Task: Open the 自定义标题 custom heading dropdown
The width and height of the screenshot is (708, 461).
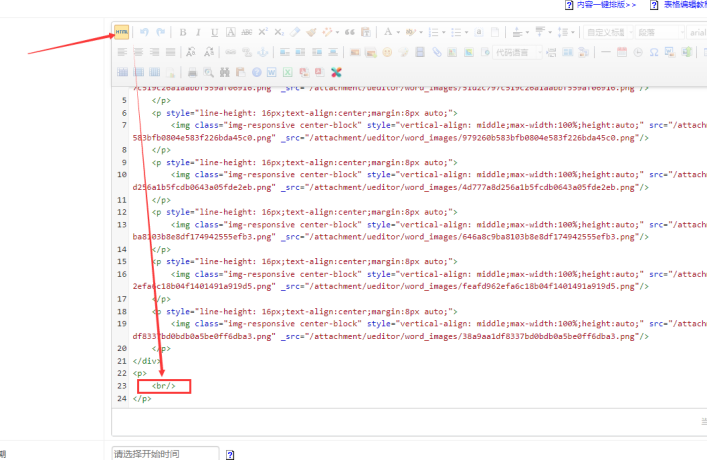Action: coord(606,32)
